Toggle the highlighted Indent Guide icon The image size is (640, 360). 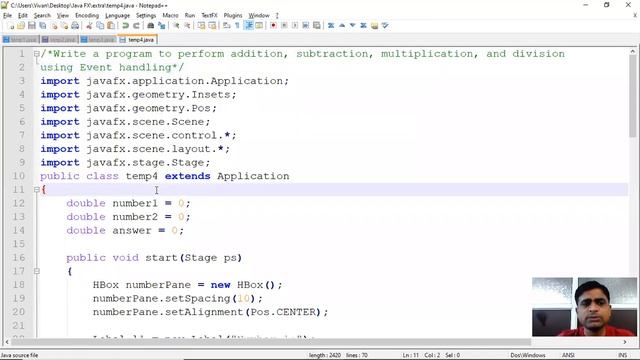point(248,26)
